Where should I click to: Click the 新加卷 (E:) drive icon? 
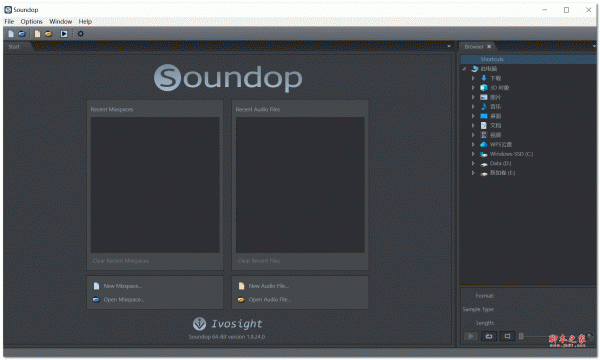(484, 173)
